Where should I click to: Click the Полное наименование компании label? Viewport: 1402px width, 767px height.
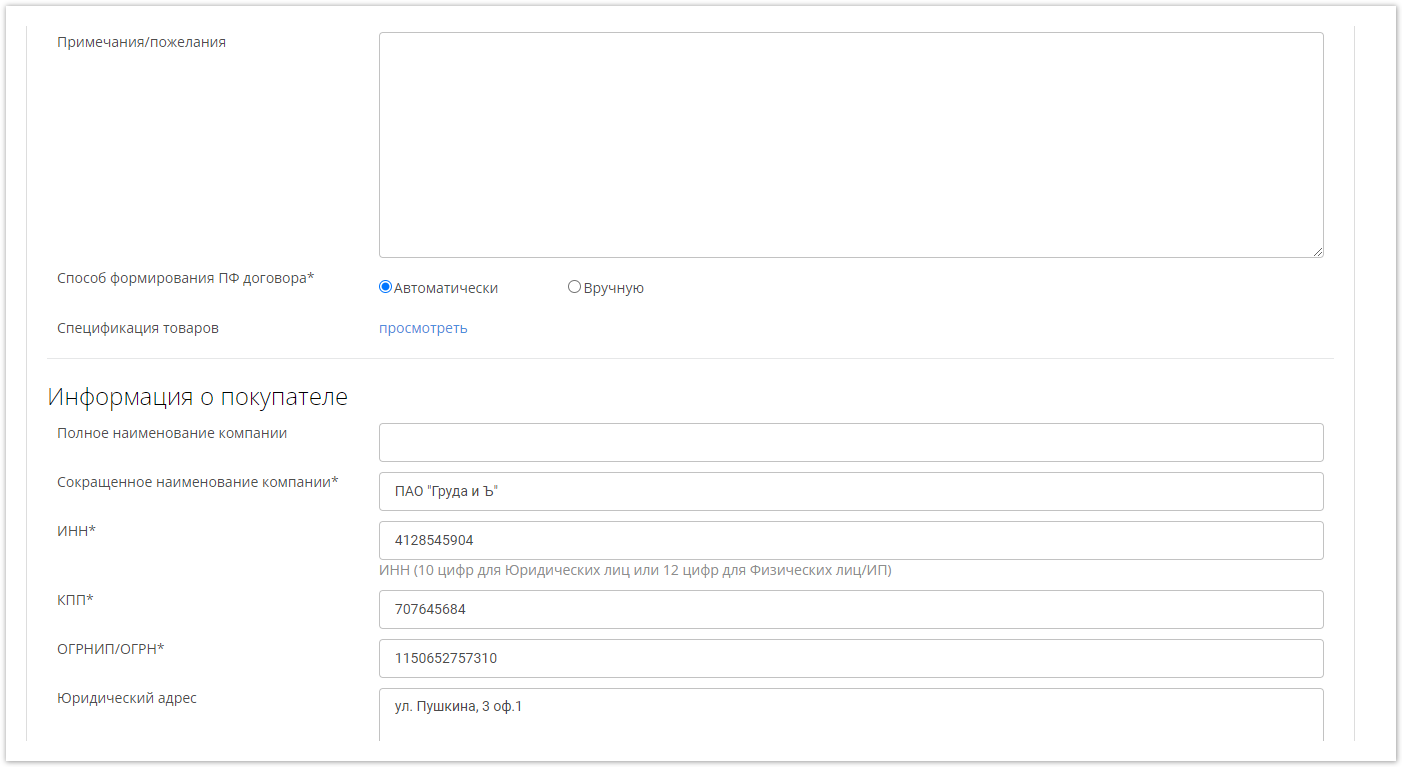point(172,433)
